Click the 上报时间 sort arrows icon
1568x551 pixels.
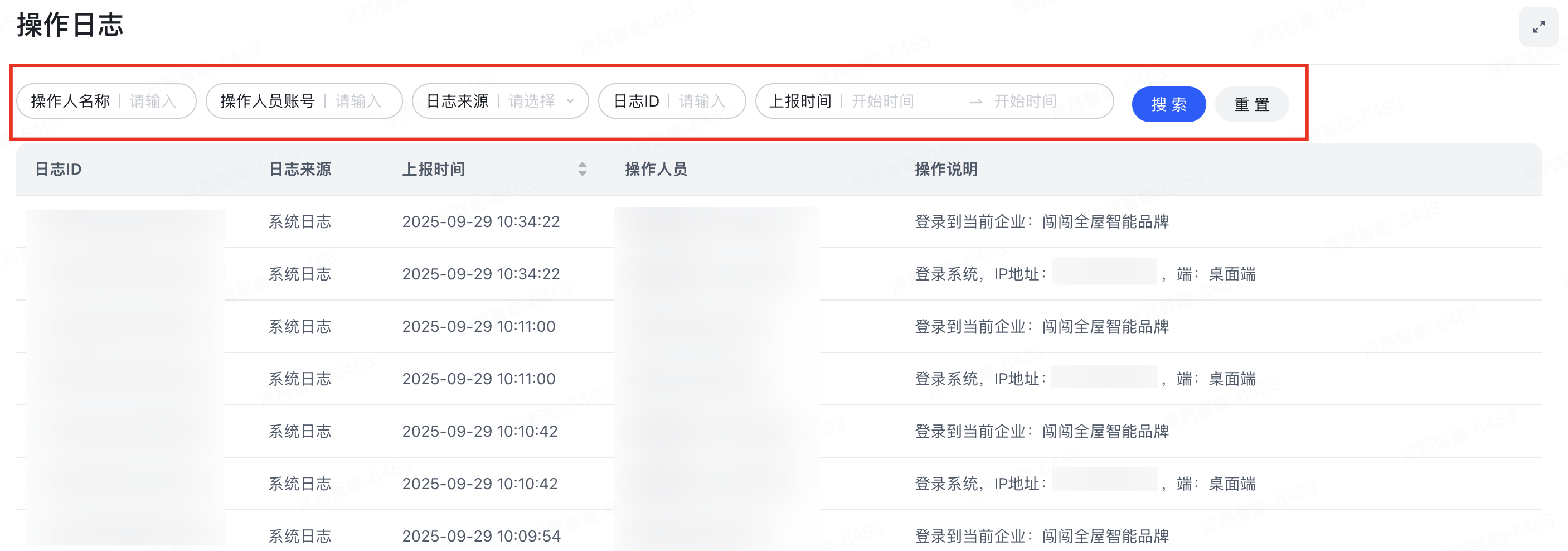(x=582, y=169)
